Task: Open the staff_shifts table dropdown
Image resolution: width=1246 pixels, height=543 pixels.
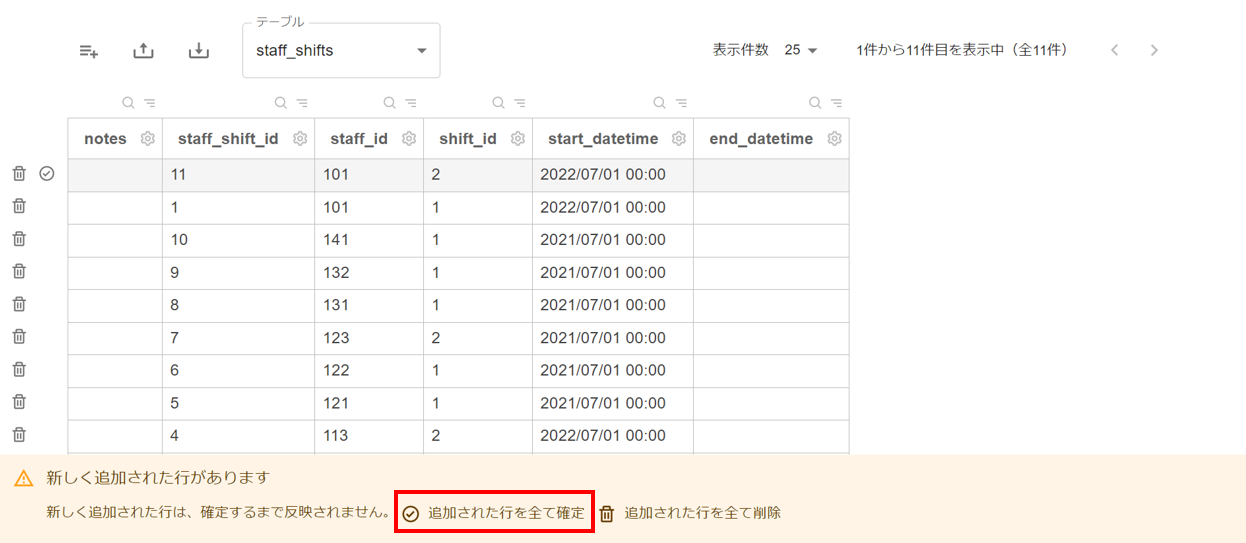Action: (341, 50)
